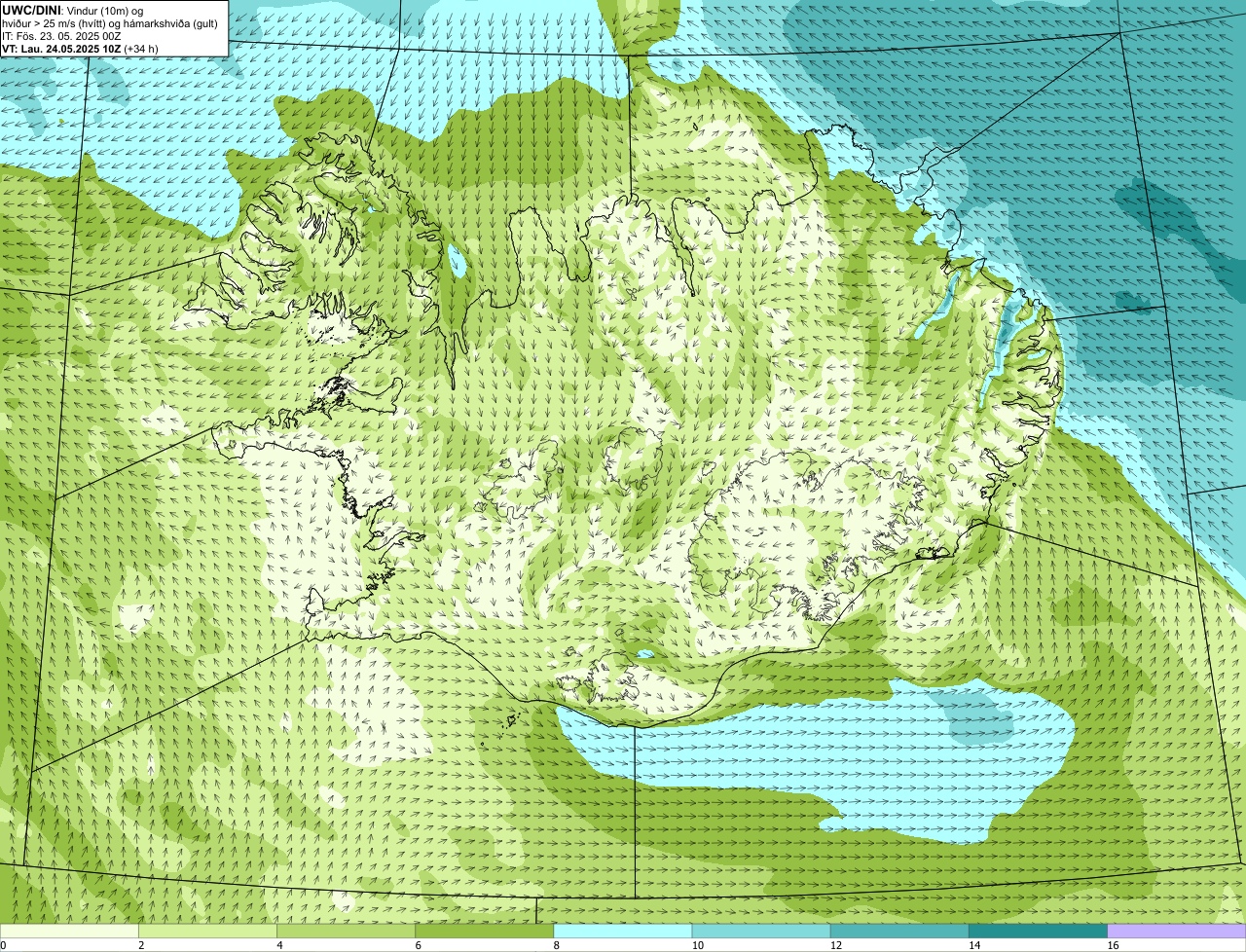Click the light yellow-green 2–4 legend swatch
The height and width of the screenshot is (952, 1246).
(x=207, y=932)
